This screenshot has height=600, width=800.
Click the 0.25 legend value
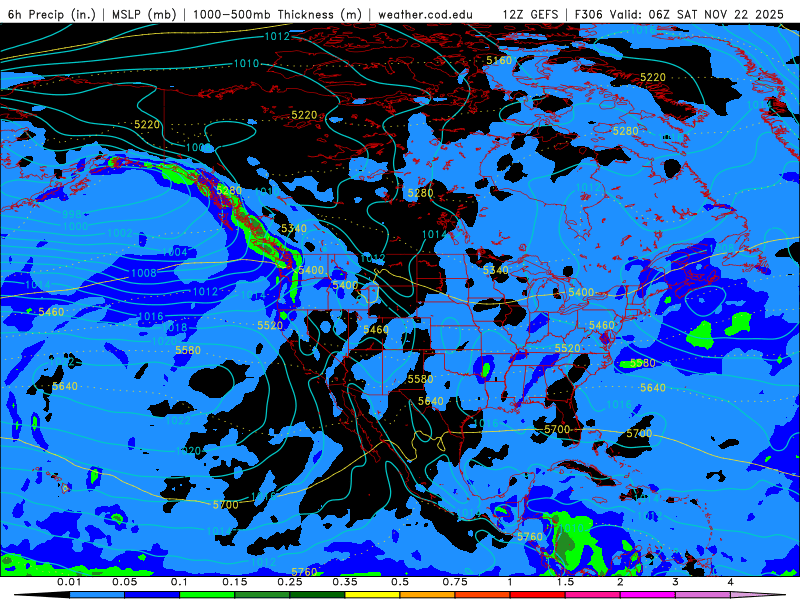[290, 582]
